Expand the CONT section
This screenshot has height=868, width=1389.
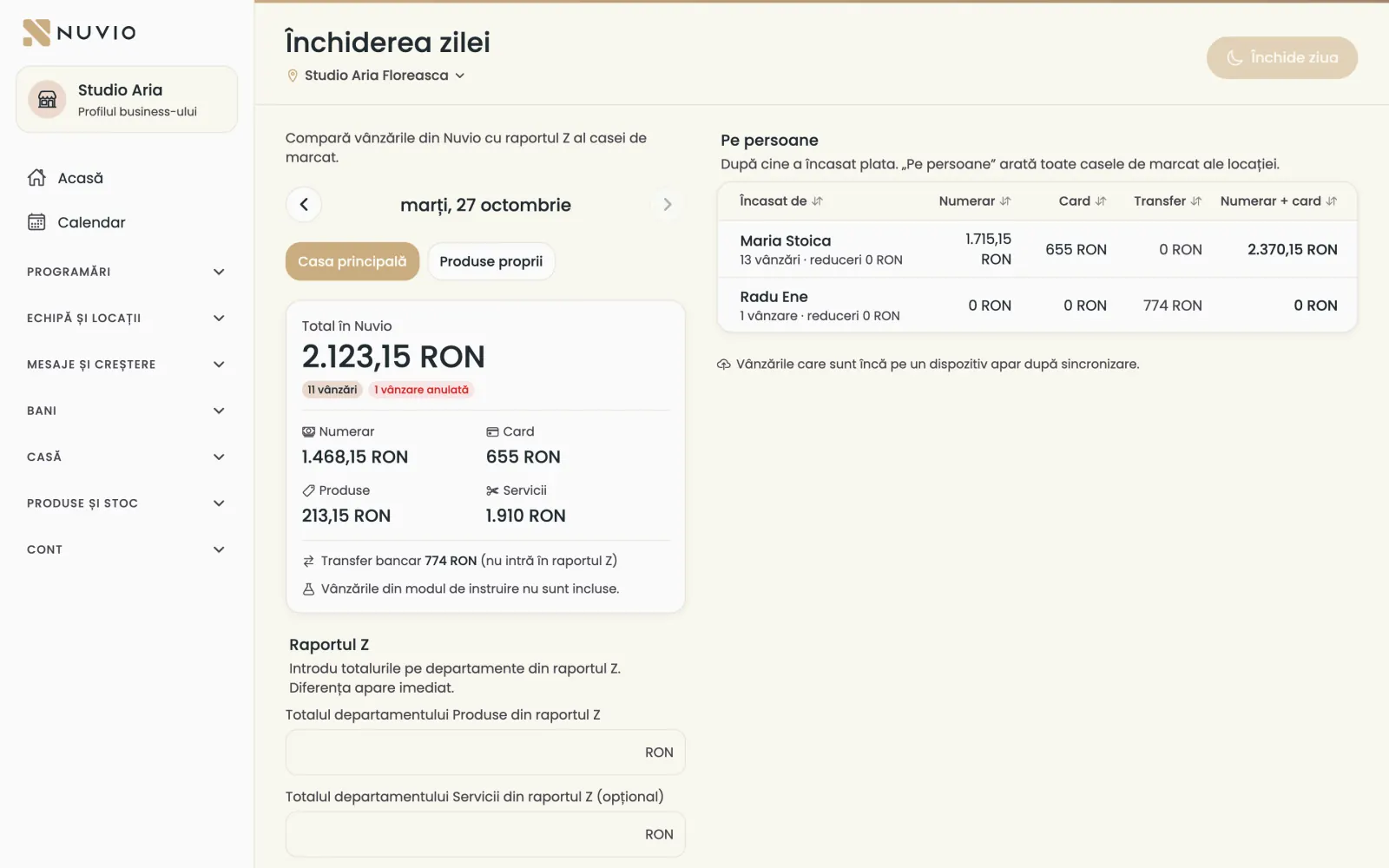pyautogui.click(x=126, y=549)
